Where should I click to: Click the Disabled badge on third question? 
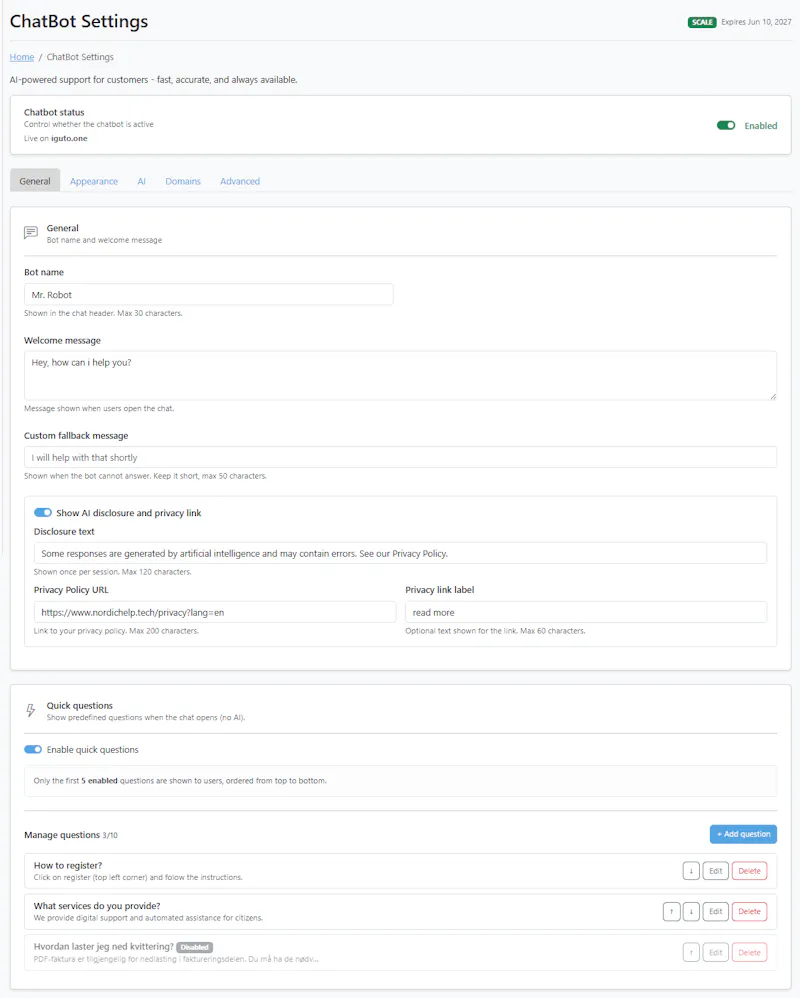click(x=194, y=947)
